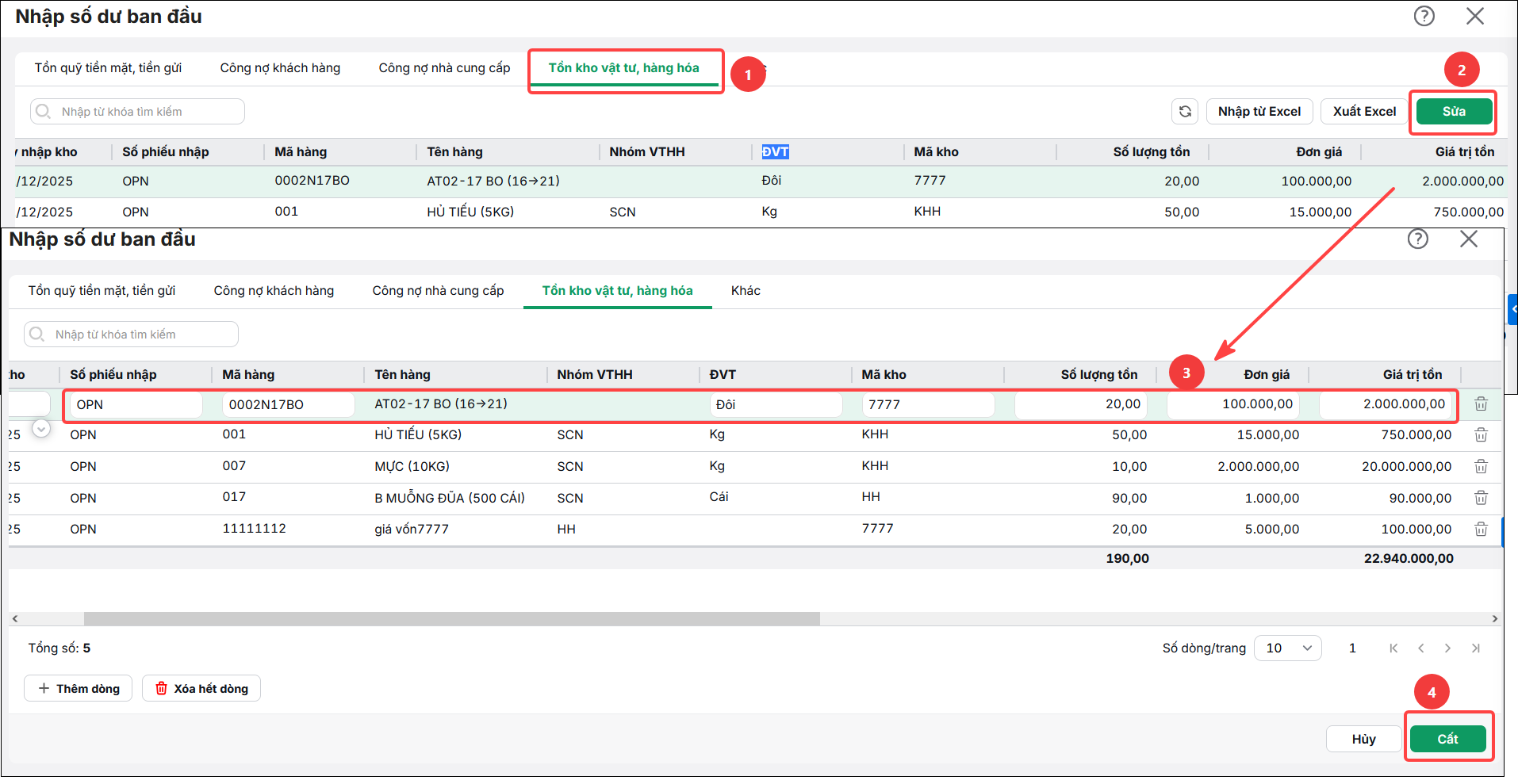Select the giá vốn7777 cell

point(412,530)
